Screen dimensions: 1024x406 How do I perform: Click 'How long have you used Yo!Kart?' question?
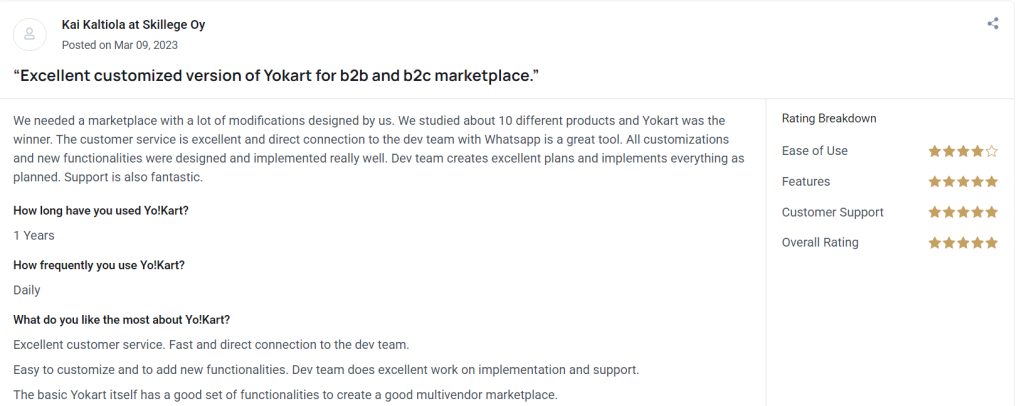(x=101, y=210)
